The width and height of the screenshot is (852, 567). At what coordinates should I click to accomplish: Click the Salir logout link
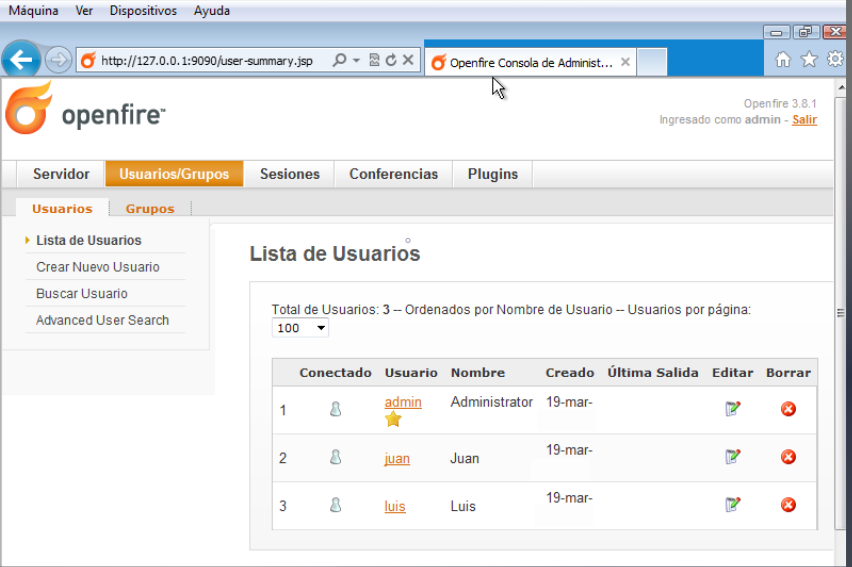804,120
